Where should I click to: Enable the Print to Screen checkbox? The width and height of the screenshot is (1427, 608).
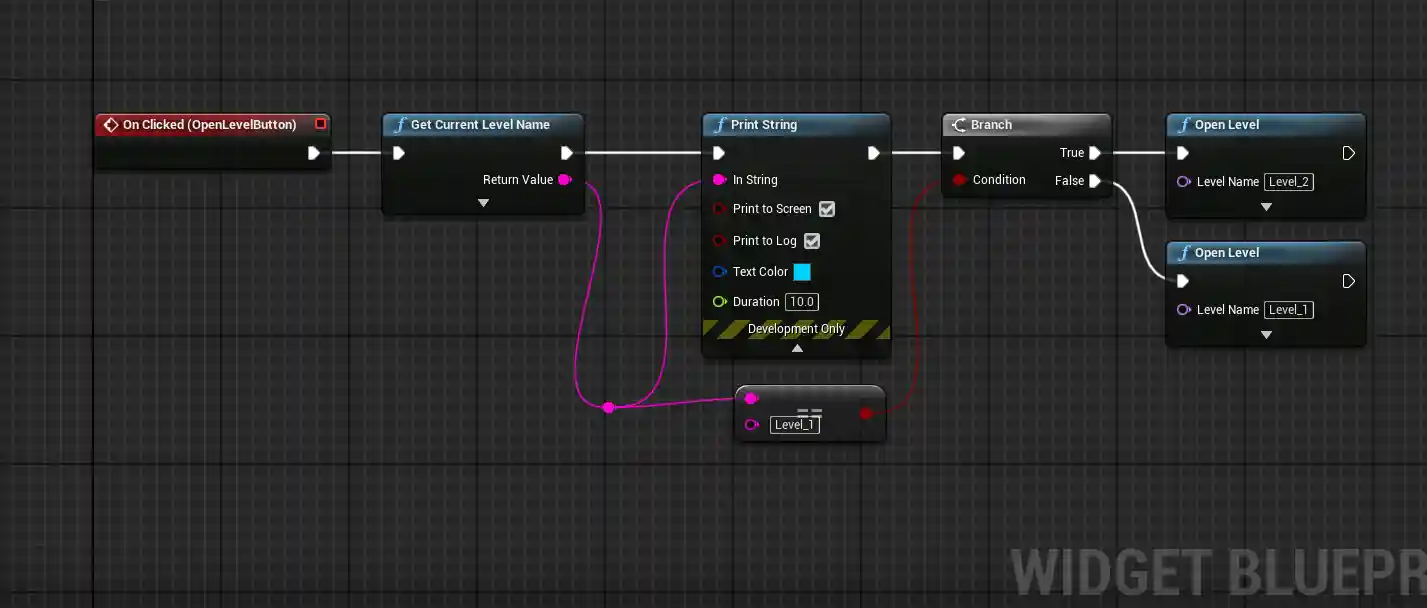(x=827, y=209)
